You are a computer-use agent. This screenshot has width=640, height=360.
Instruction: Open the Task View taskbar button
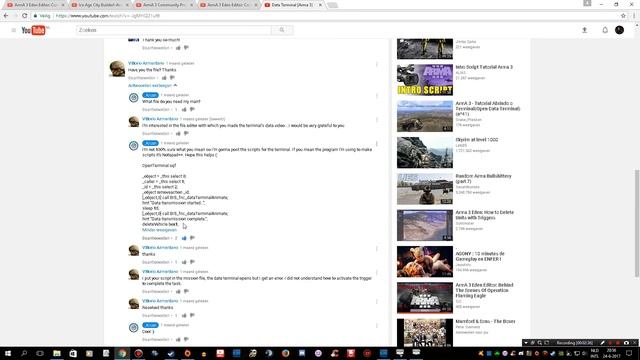click(x=40, y=353)
